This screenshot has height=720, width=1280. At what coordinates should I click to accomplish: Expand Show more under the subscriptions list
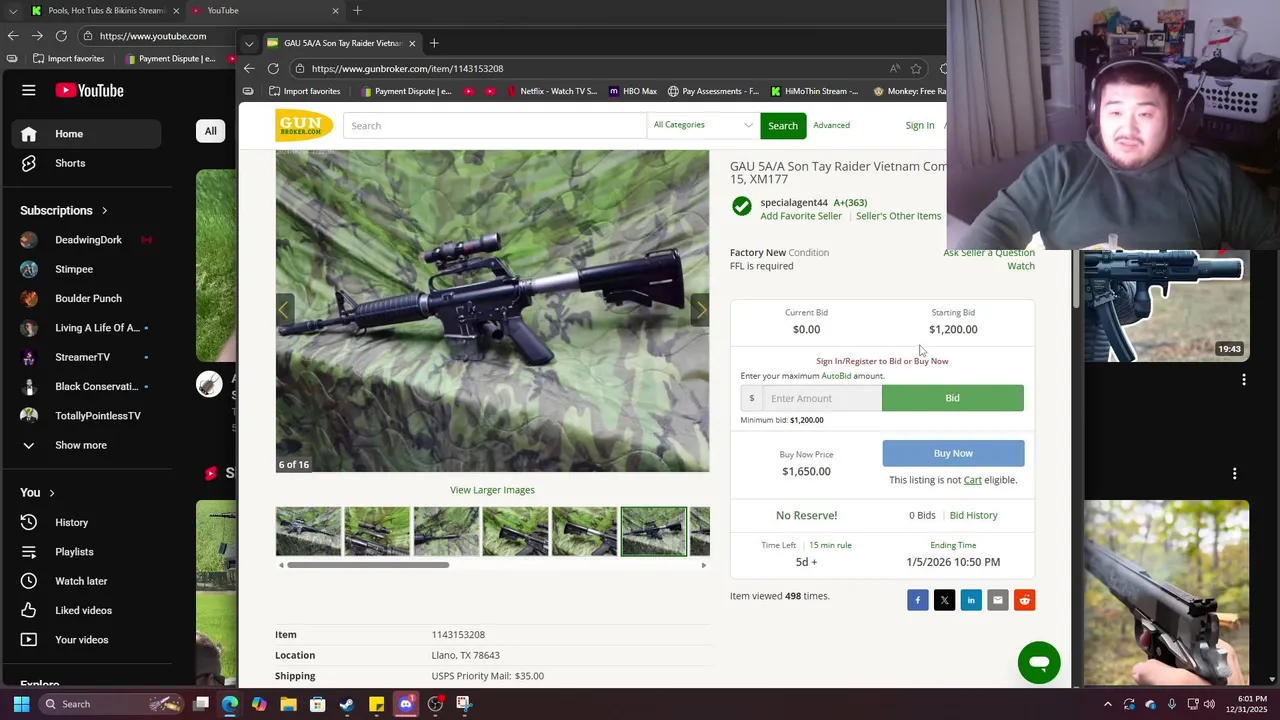[x=80, y=445]
